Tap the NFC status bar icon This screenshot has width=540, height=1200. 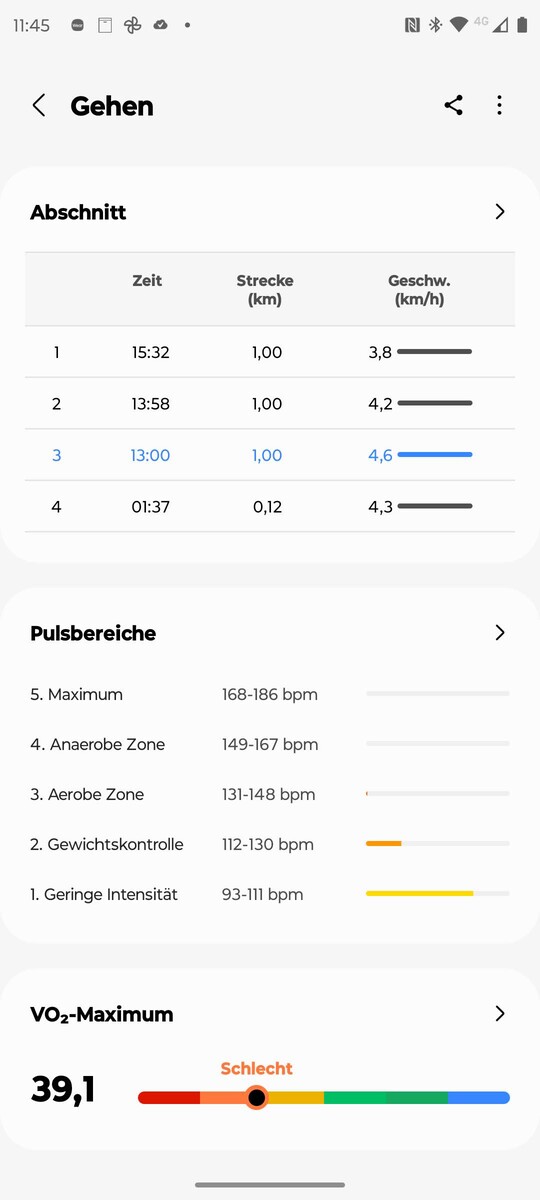tap(412, 25)
